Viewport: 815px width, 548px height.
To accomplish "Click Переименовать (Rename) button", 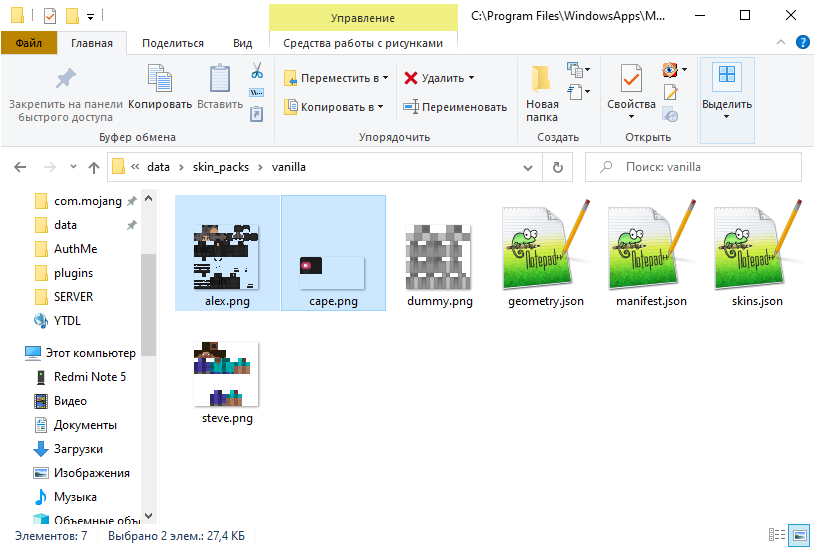I will [455, 107].
